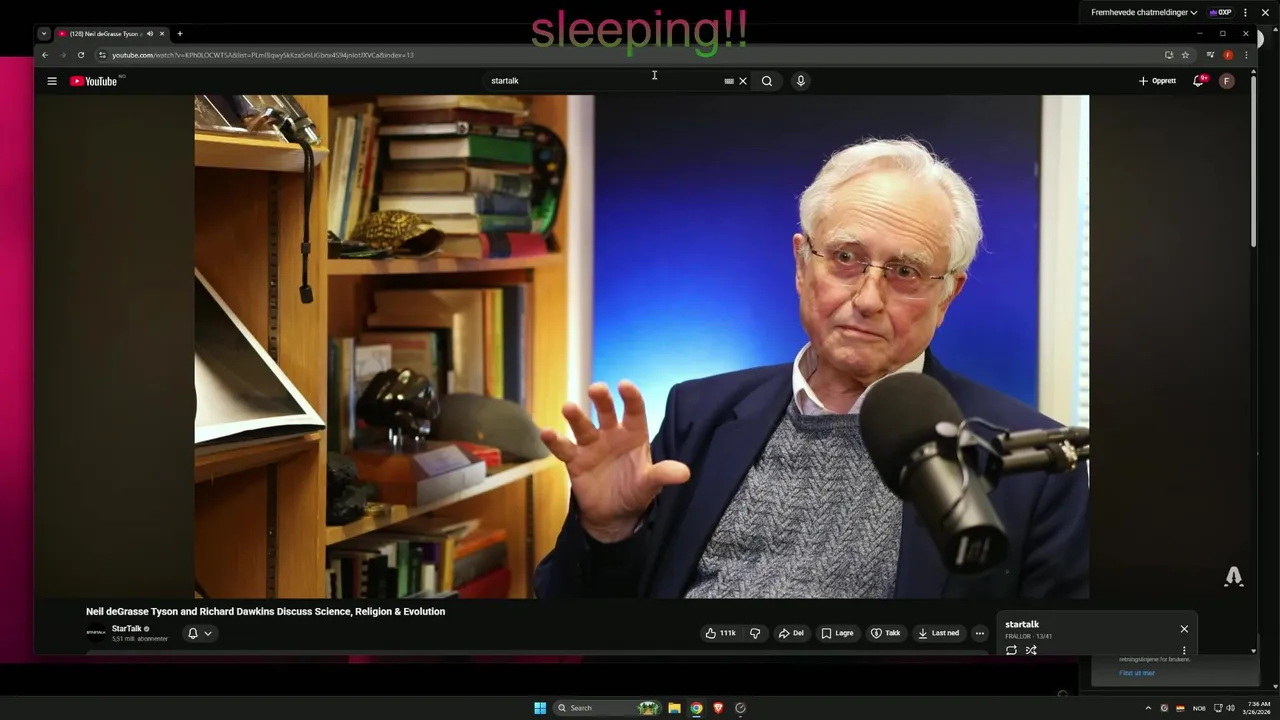Clear the startalk search text
This screenshot has height=720, width=1280.
[743, 81]
